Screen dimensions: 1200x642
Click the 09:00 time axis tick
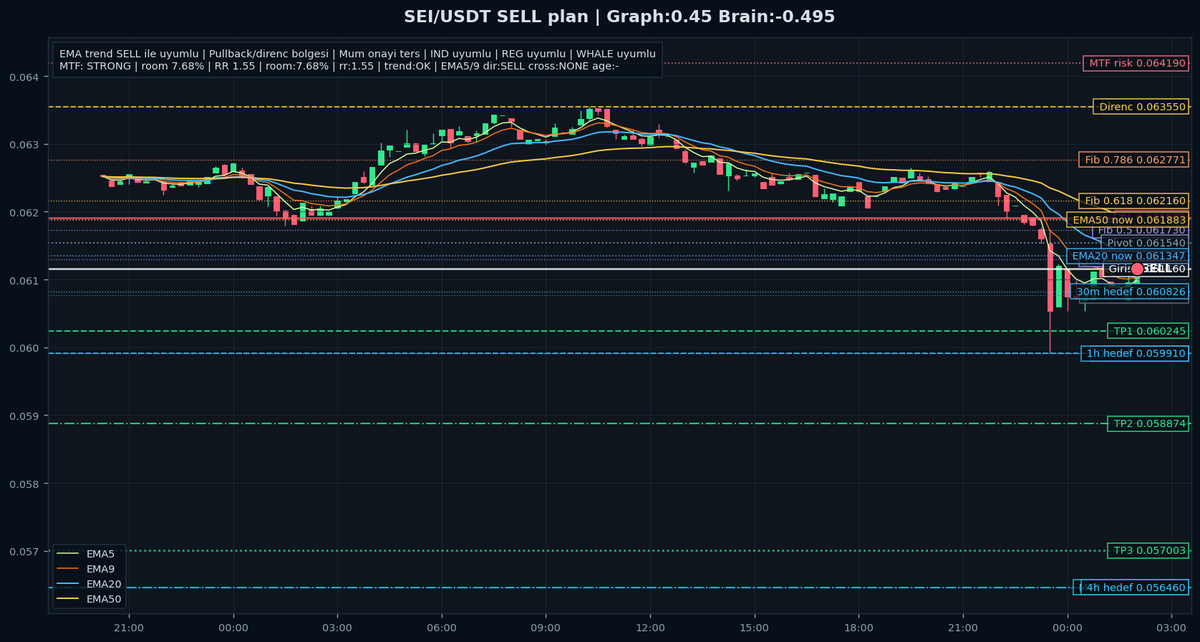[546, 627]
